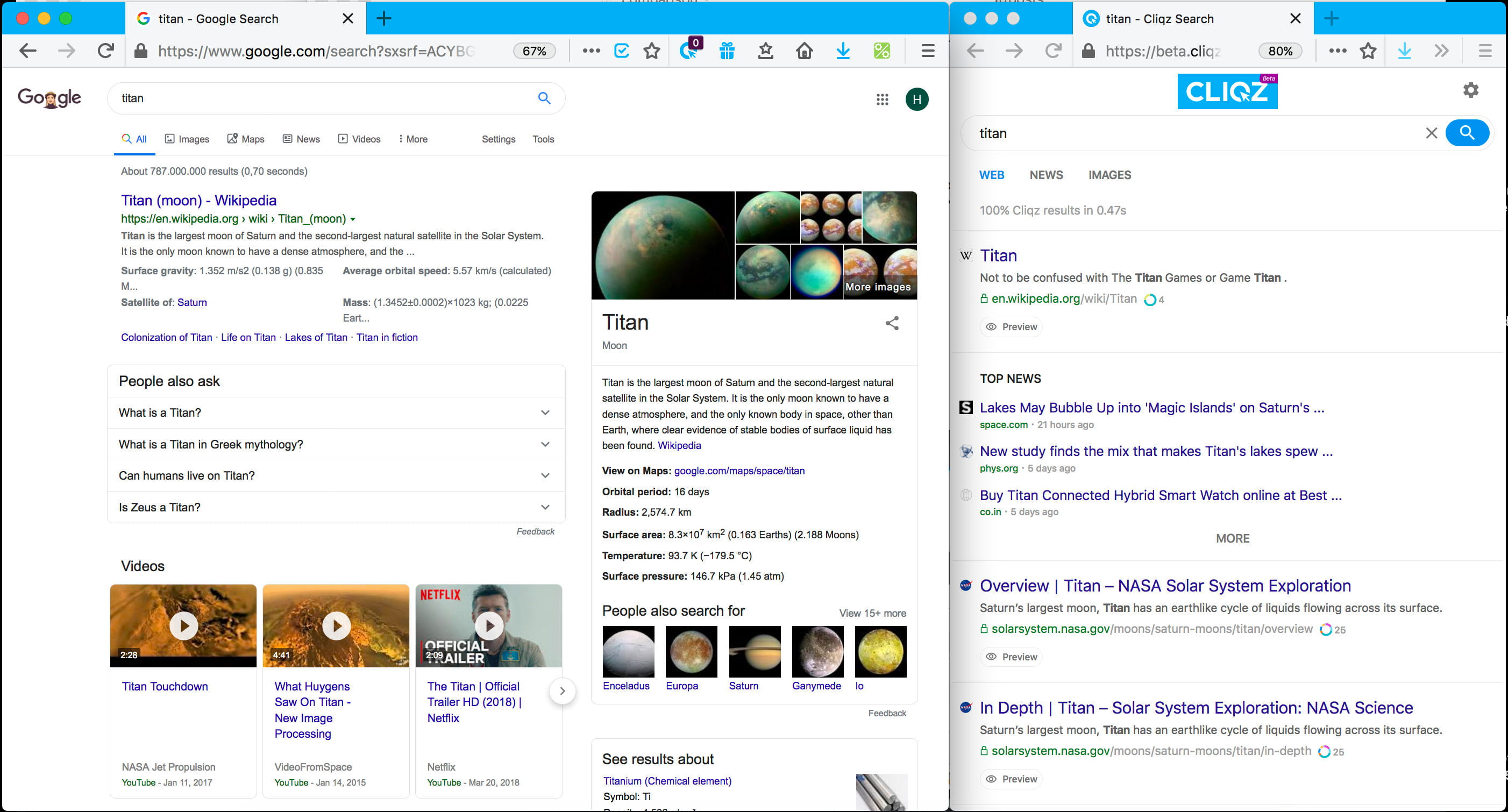Open the dropdown arrow beside the Wikipedia result URL

(353, 219)
